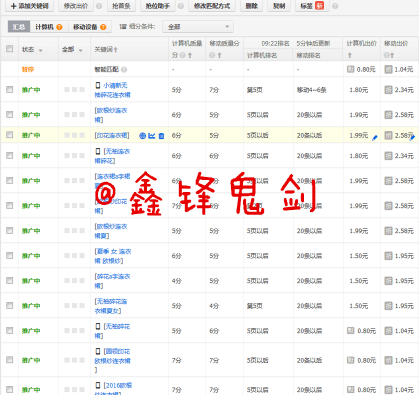The height and width of the screenshot is (395, 419).
Task: Switch to the 计算机 tab
Action: [x=49, y=27]
